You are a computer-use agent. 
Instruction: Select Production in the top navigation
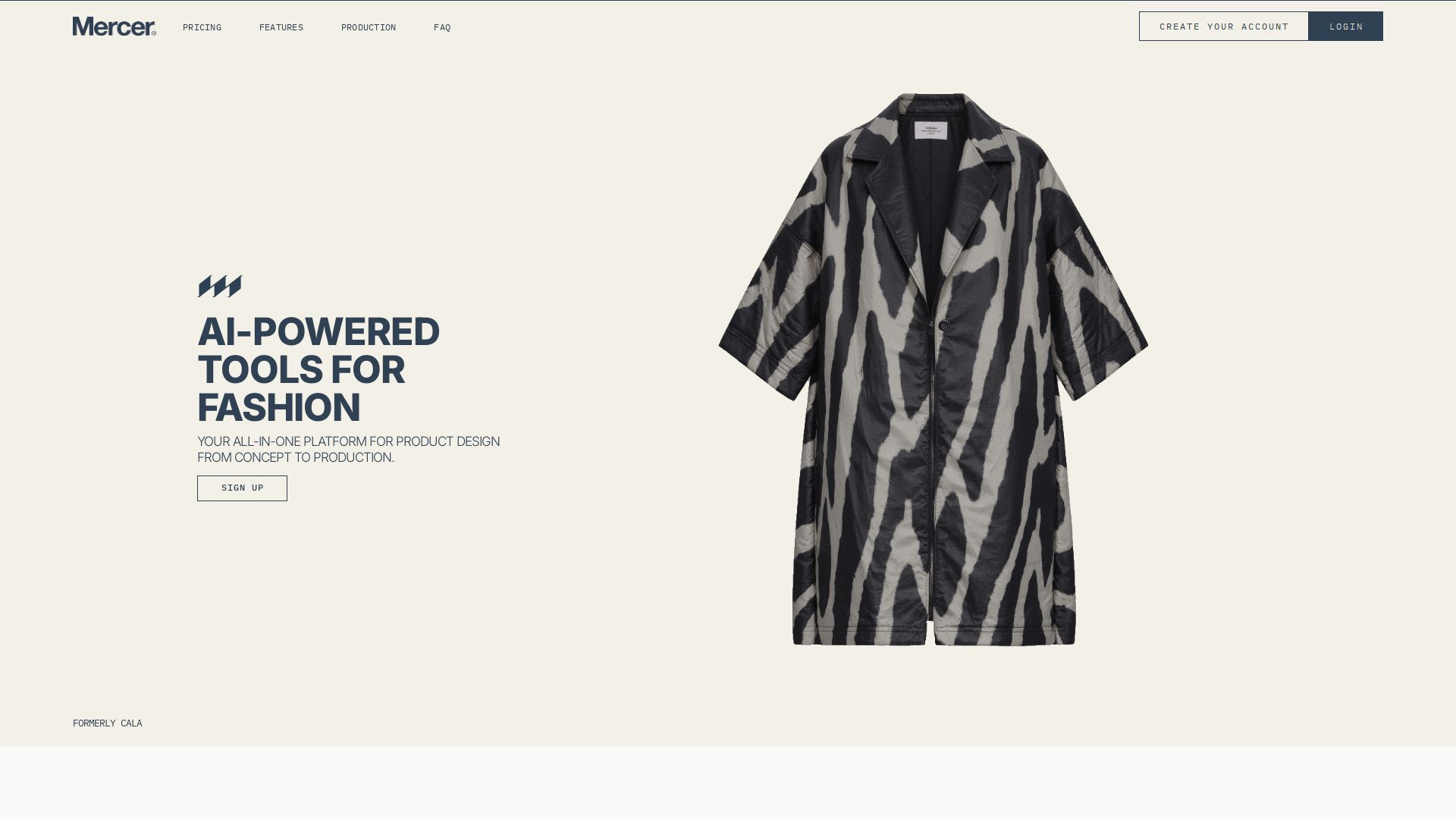click(369, 27)
